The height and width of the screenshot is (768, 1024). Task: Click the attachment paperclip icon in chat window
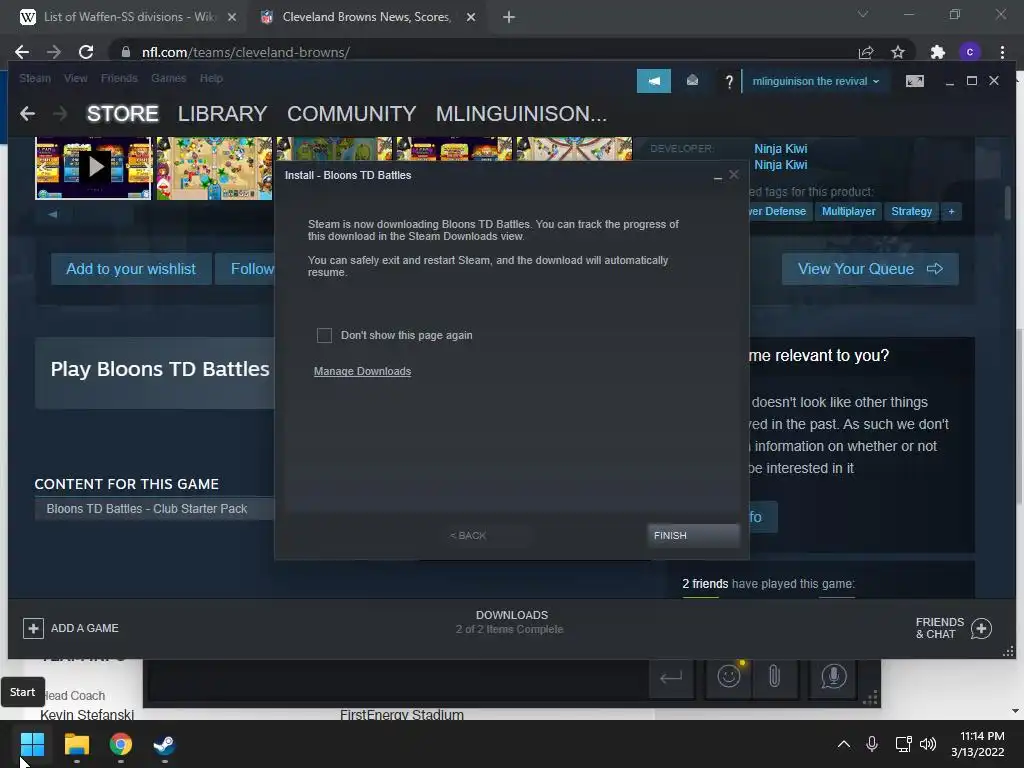(774, 676)
